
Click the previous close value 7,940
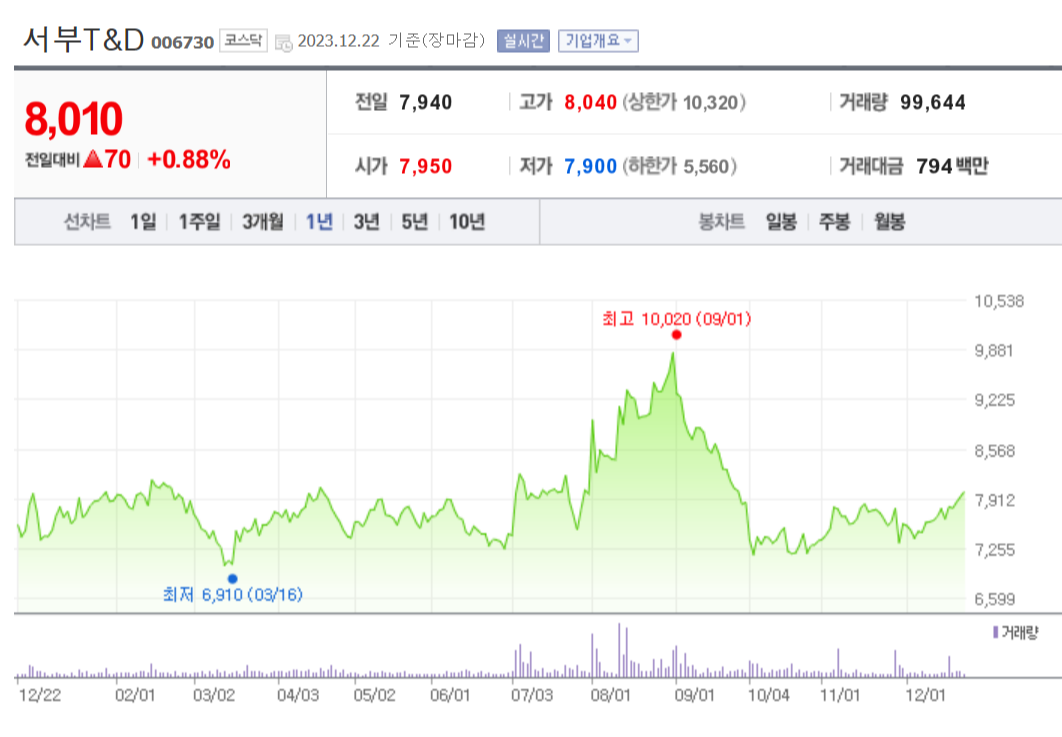click(x=425, y=102)
